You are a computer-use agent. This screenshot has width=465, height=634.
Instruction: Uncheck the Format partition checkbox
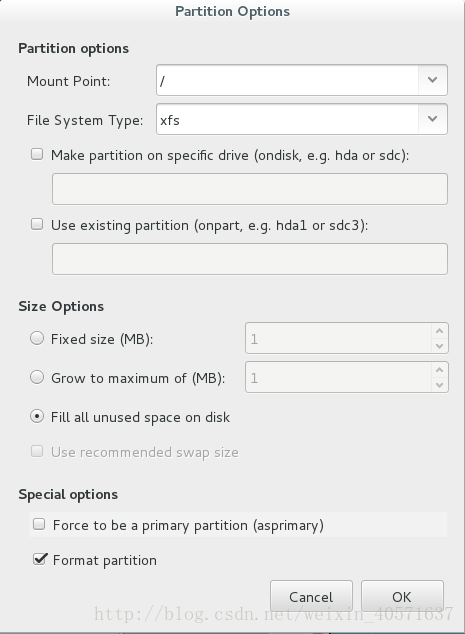click(x=39, y=559)
